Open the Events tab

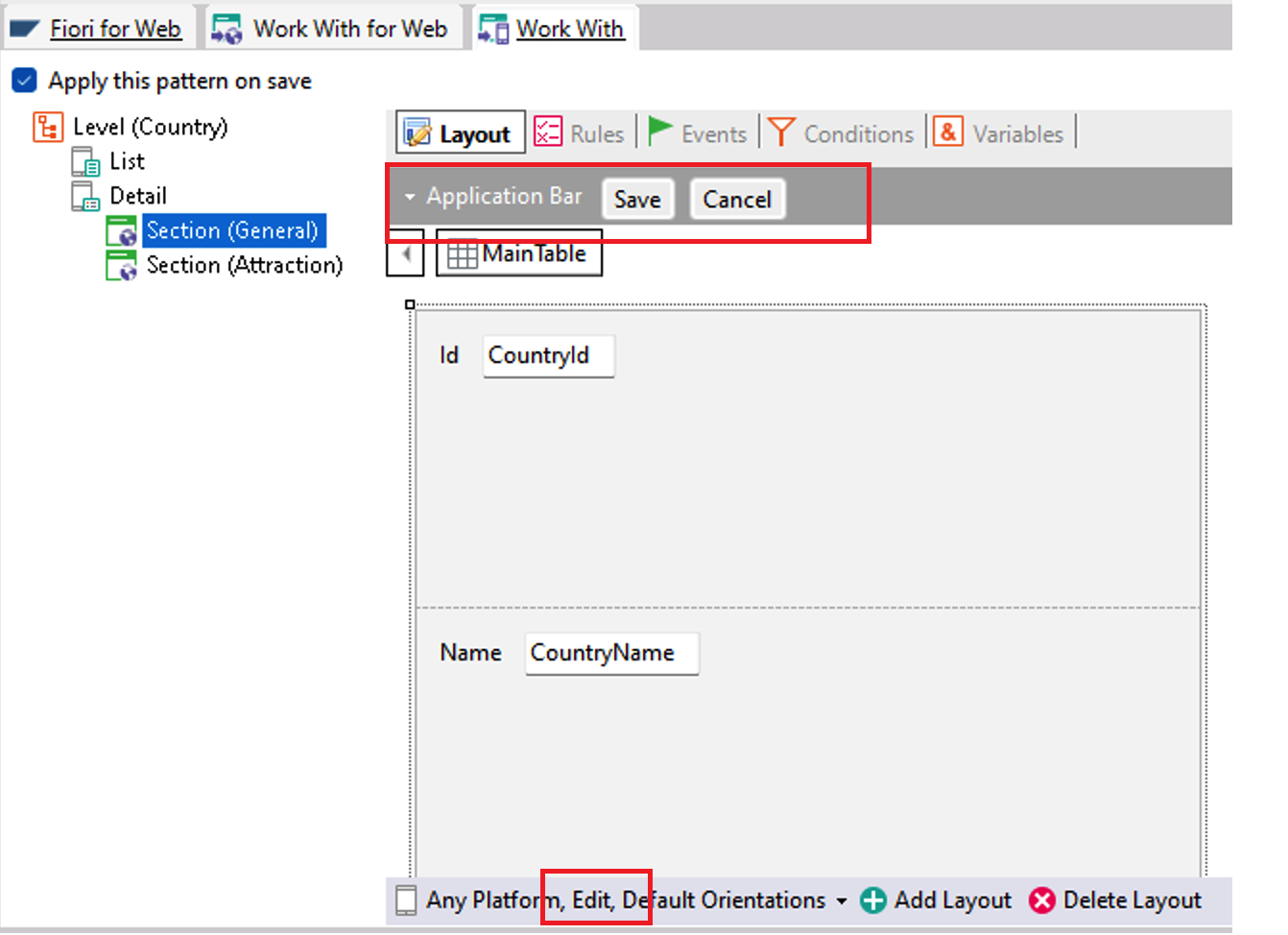tap(698, 133)
